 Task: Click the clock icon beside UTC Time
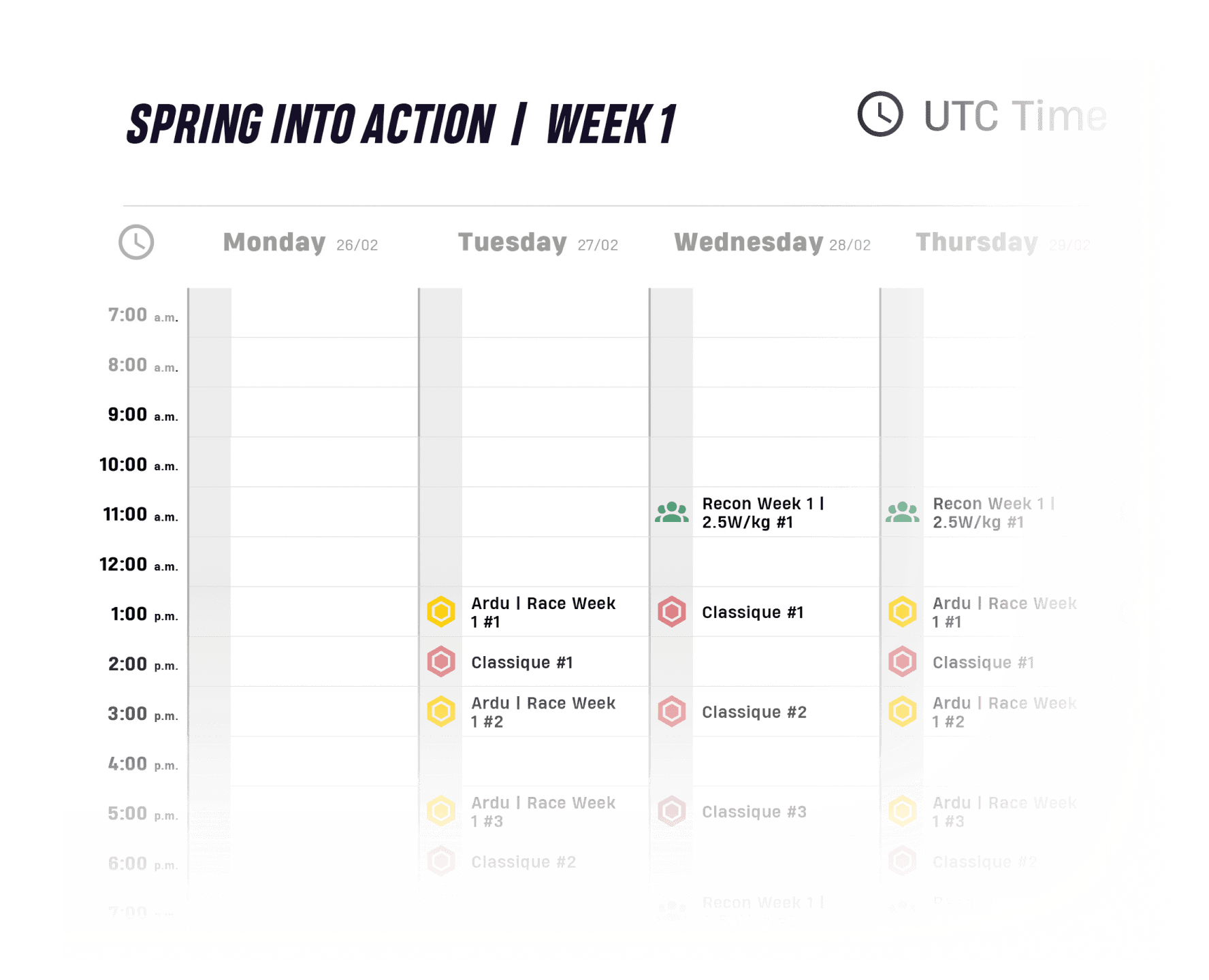[x=880, y=114]
